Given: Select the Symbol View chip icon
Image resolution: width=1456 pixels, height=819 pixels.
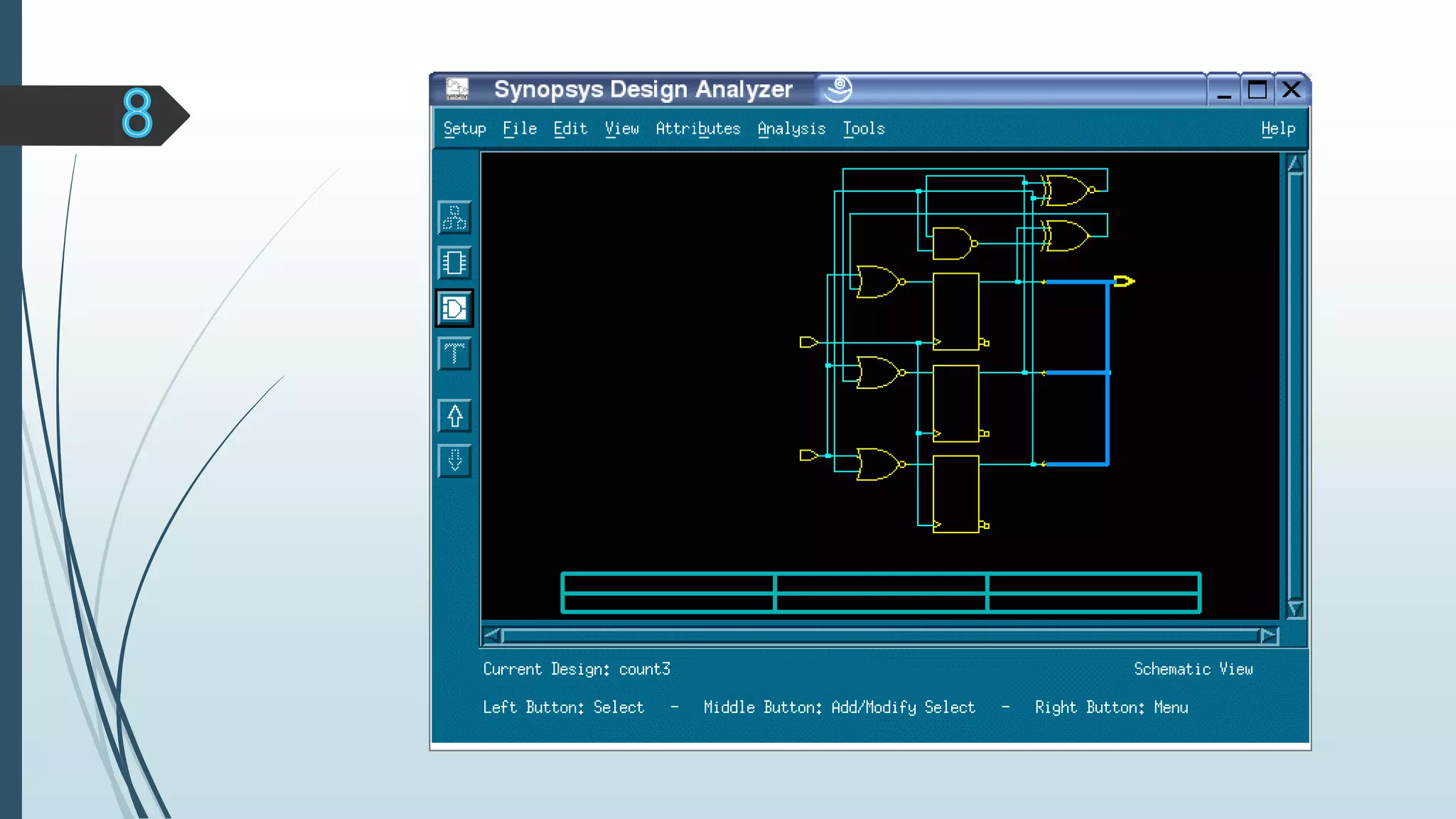Looking at the screenshot, I should [454, 263].
